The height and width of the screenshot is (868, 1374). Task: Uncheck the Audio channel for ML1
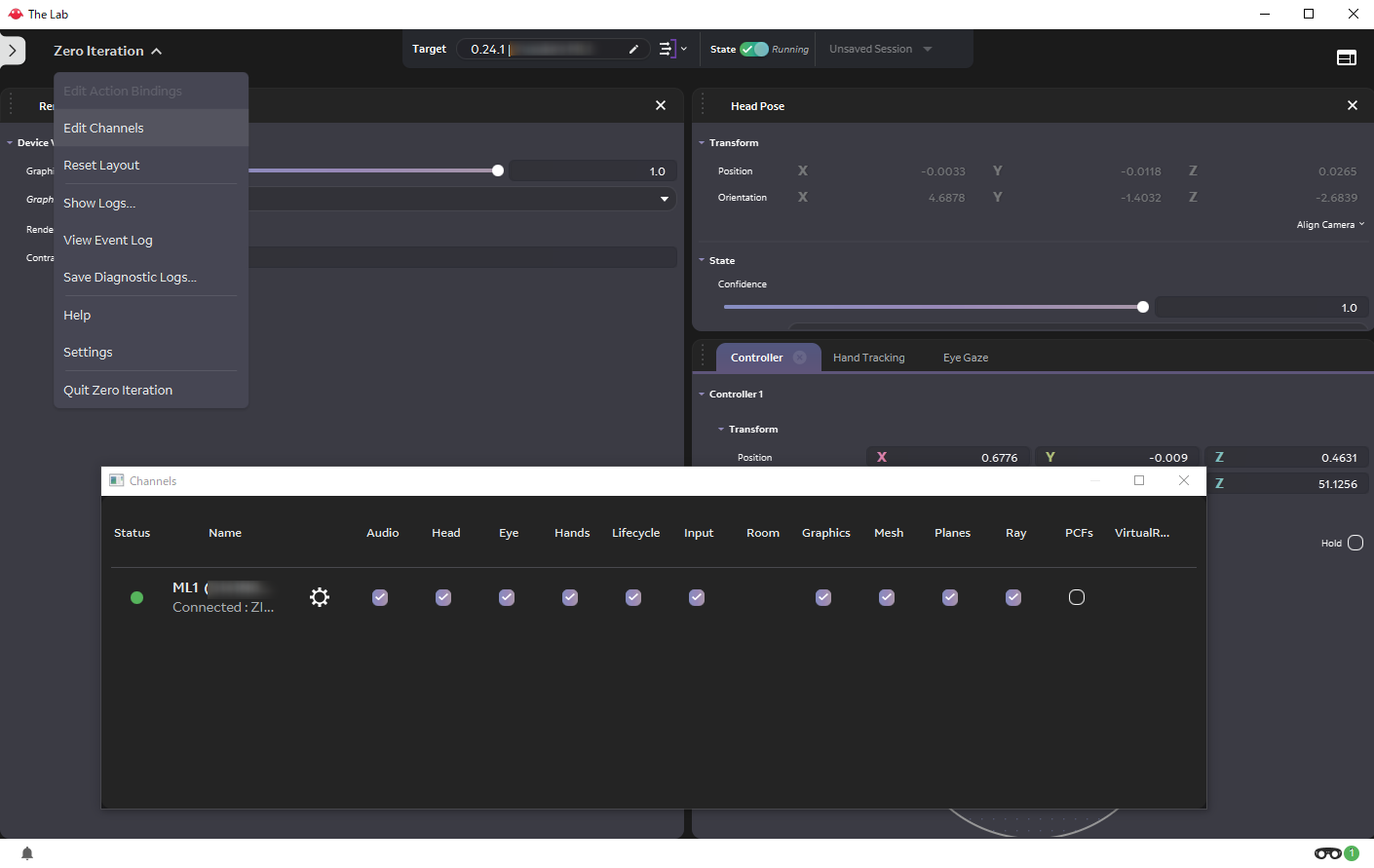tap(380, 597)
